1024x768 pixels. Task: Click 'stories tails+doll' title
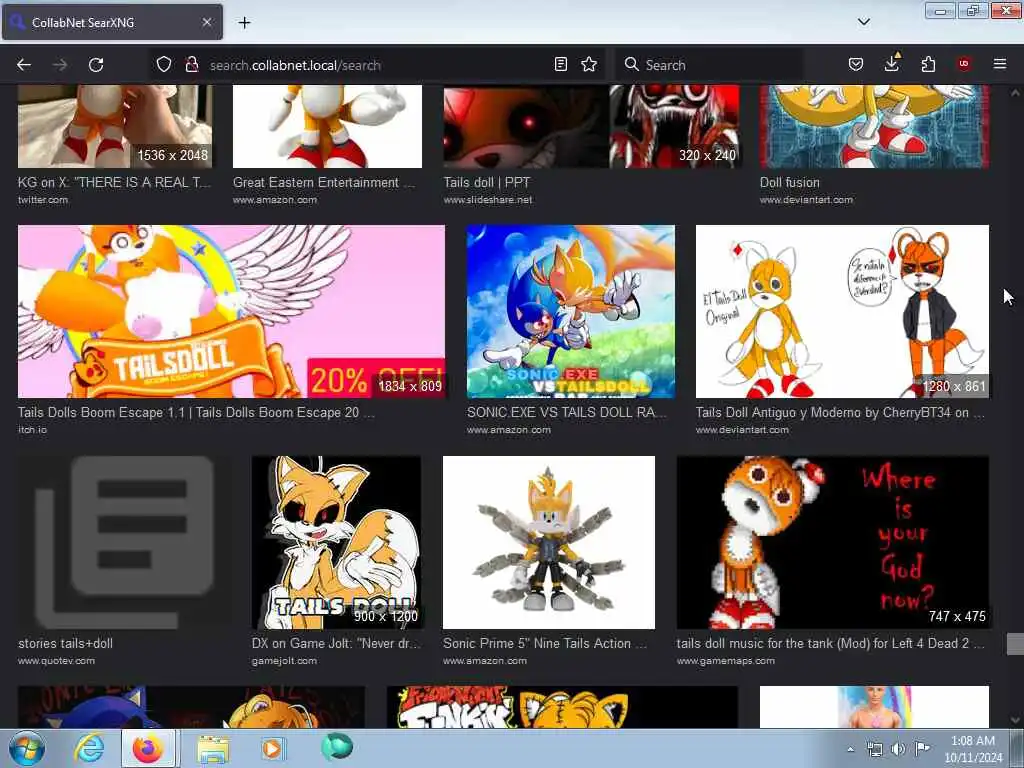(65, 643)
